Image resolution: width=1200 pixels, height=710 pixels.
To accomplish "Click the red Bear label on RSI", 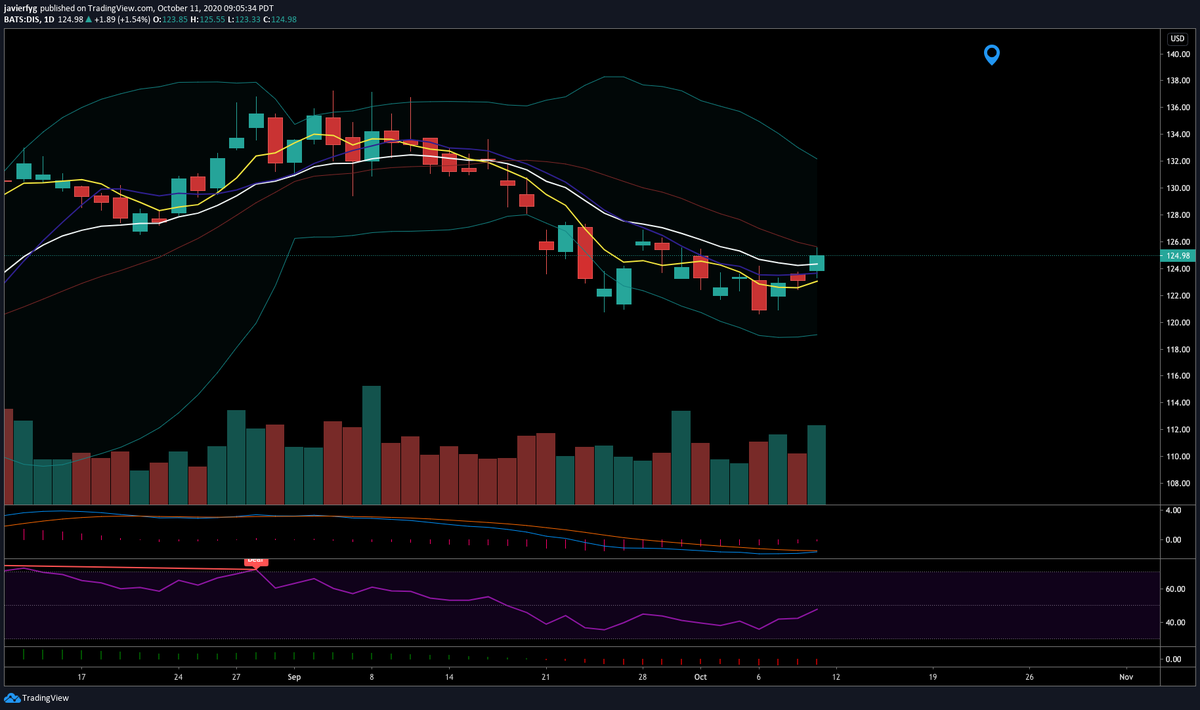I will 255,561.
